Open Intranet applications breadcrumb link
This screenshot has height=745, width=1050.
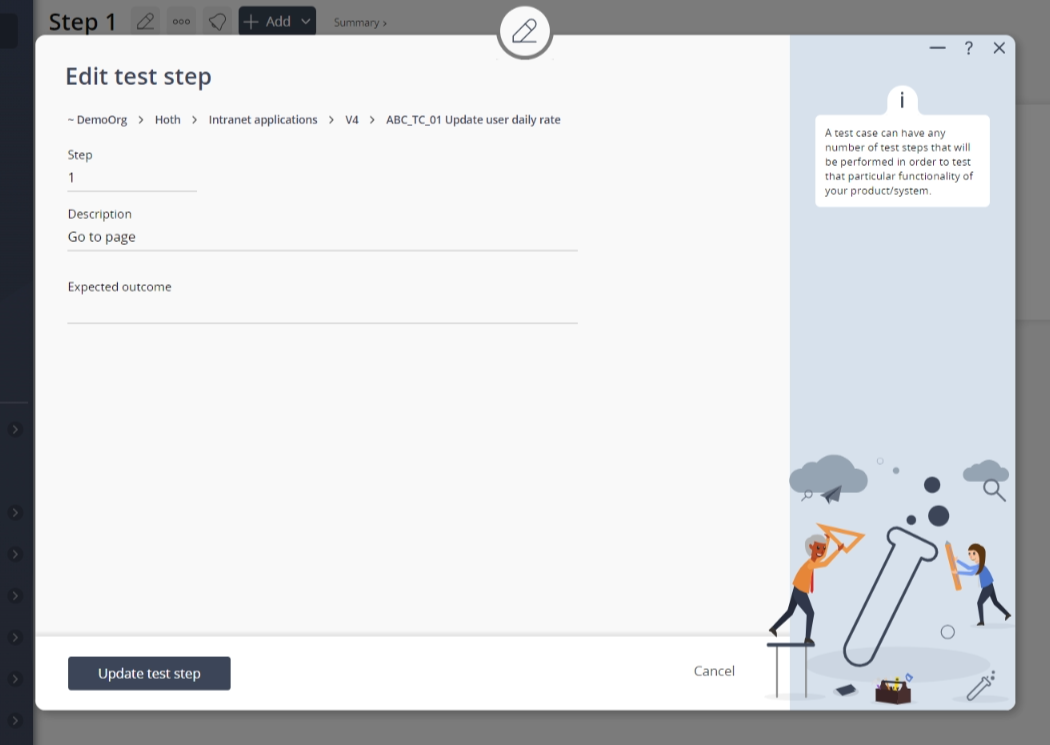tap(263, 120)
